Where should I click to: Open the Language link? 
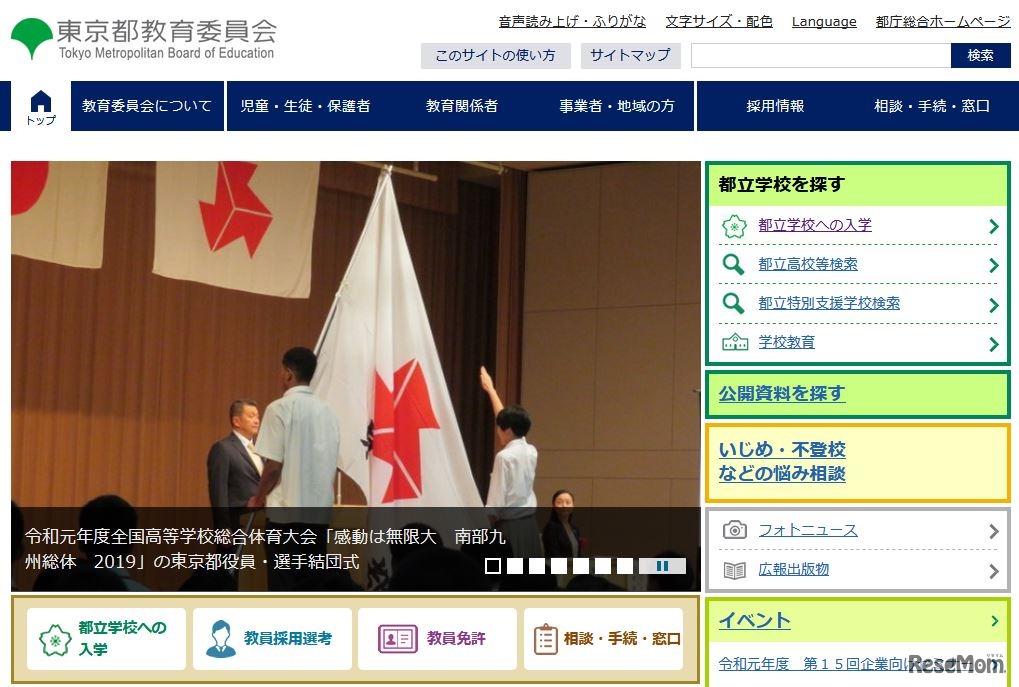[823, 21]
